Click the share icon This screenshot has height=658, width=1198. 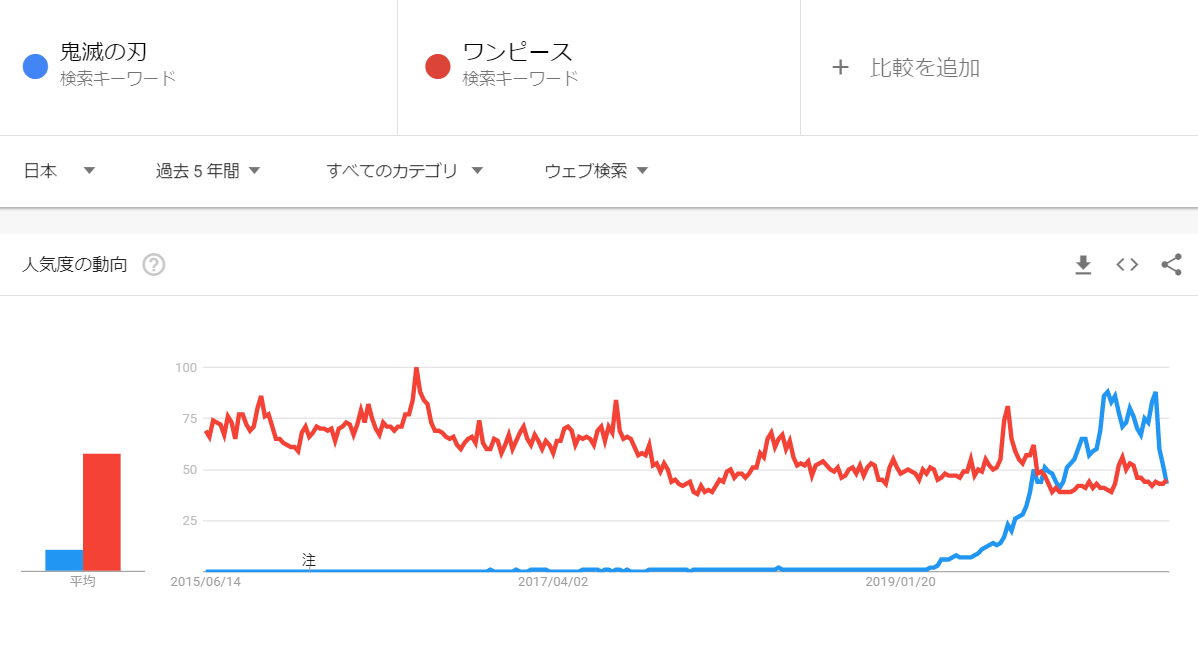coord(1171,264)
